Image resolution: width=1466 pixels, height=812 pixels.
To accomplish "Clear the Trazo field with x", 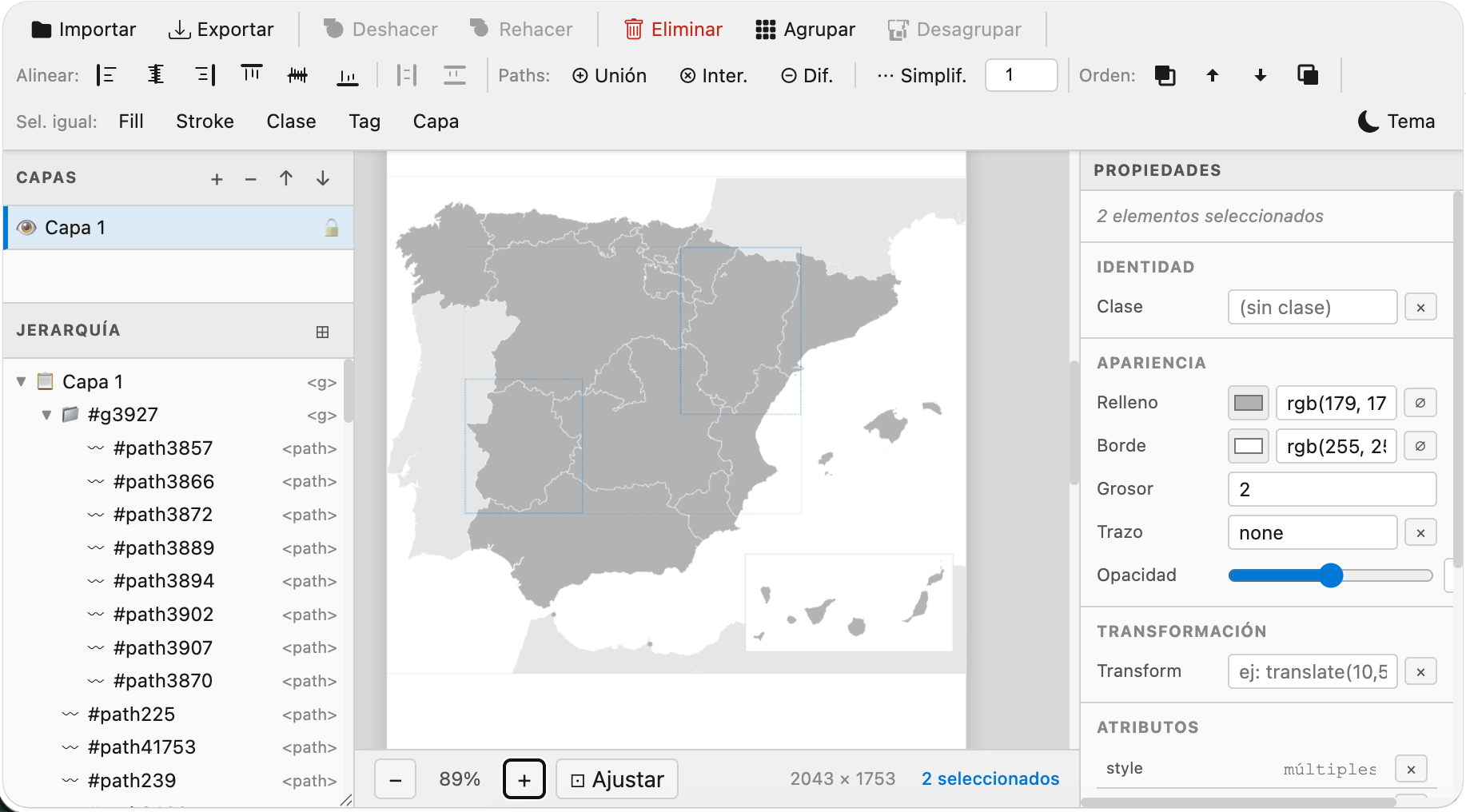I will [x=1420, y=532].
